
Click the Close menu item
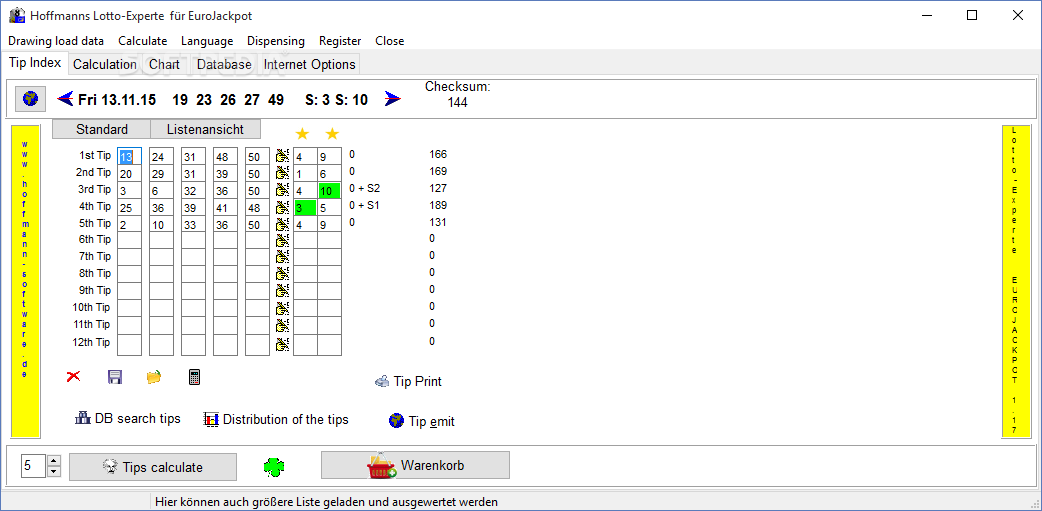[x=389, y=41]
